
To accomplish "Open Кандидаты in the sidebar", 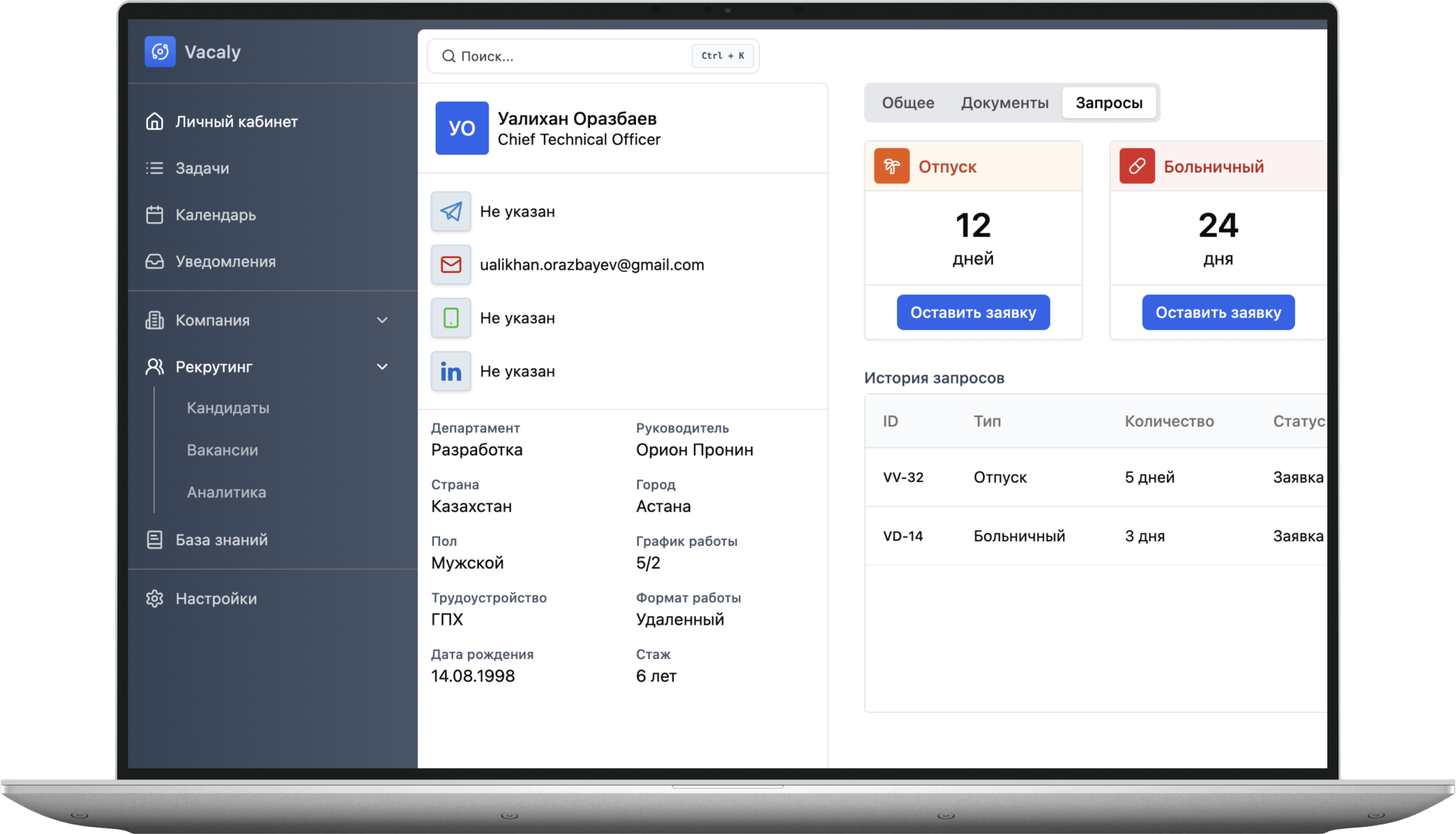I will click(228, 408).
